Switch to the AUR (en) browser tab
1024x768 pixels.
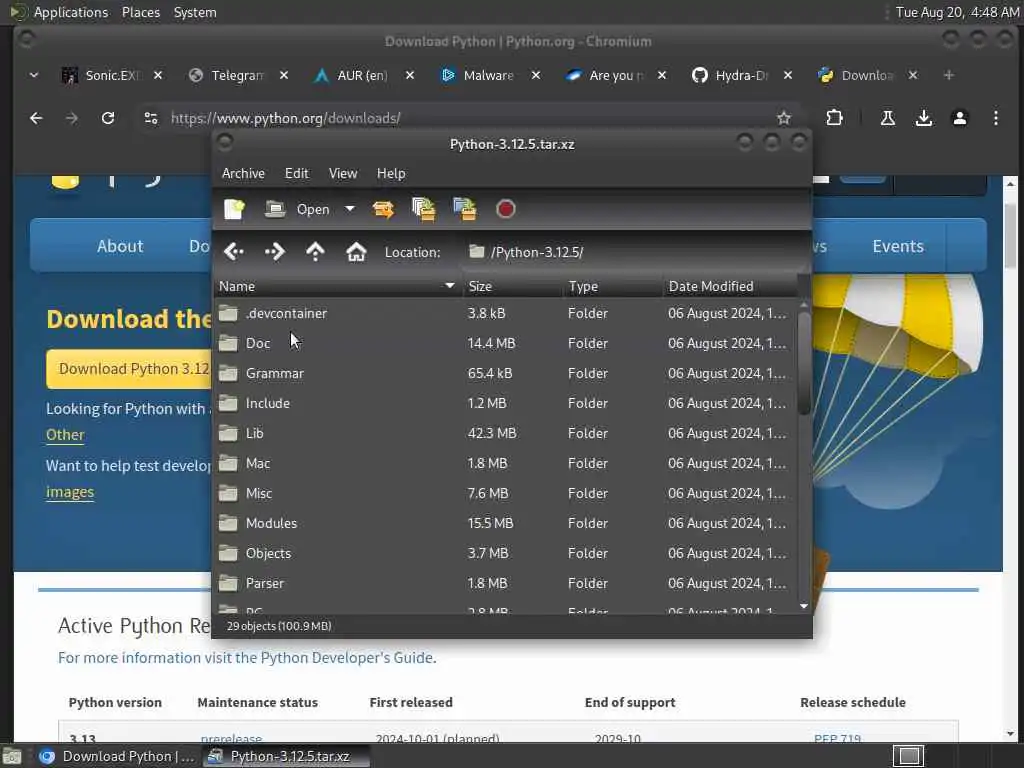pyautogui.click(x=361, y=76)
